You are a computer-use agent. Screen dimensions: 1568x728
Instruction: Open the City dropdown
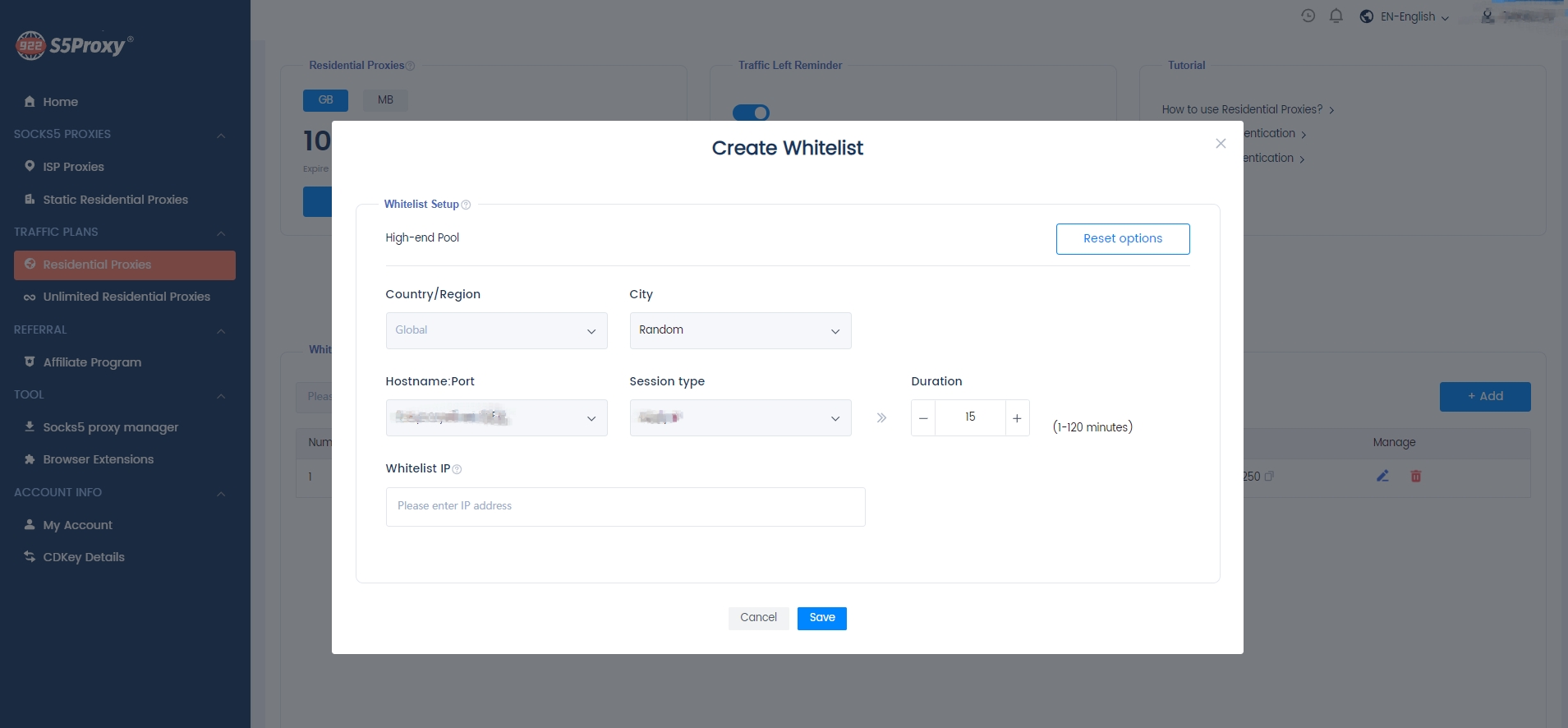coord(740,330)
